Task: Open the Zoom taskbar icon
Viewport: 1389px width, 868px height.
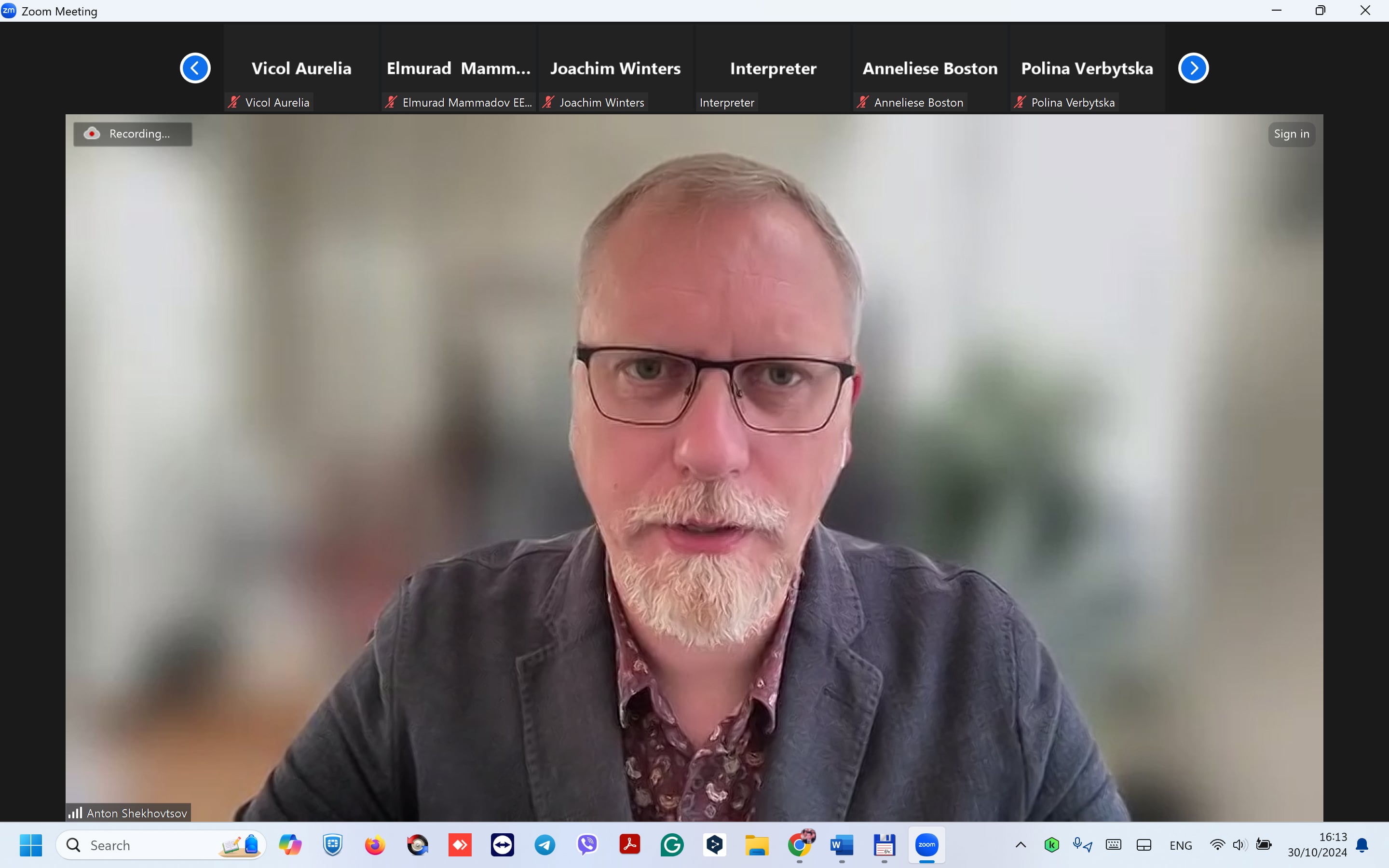Action: (926, 844)
